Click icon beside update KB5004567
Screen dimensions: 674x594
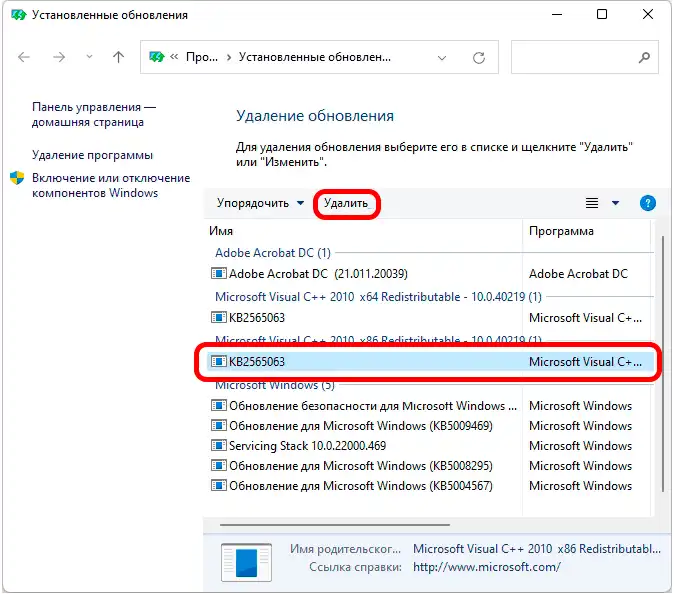pyautogui.click(x=218, y=485)
